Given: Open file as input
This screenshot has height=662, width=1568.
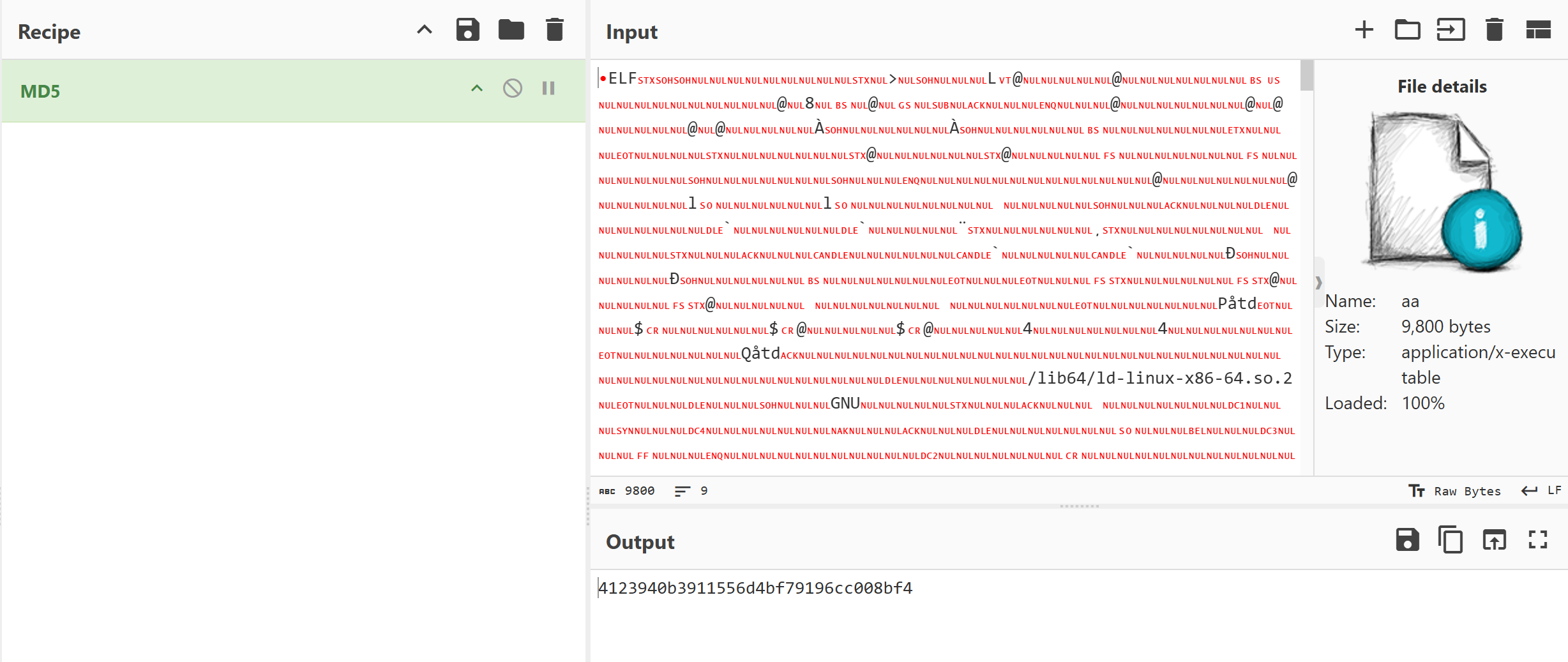Looking at the screenshot, I should pos(1451,30).
